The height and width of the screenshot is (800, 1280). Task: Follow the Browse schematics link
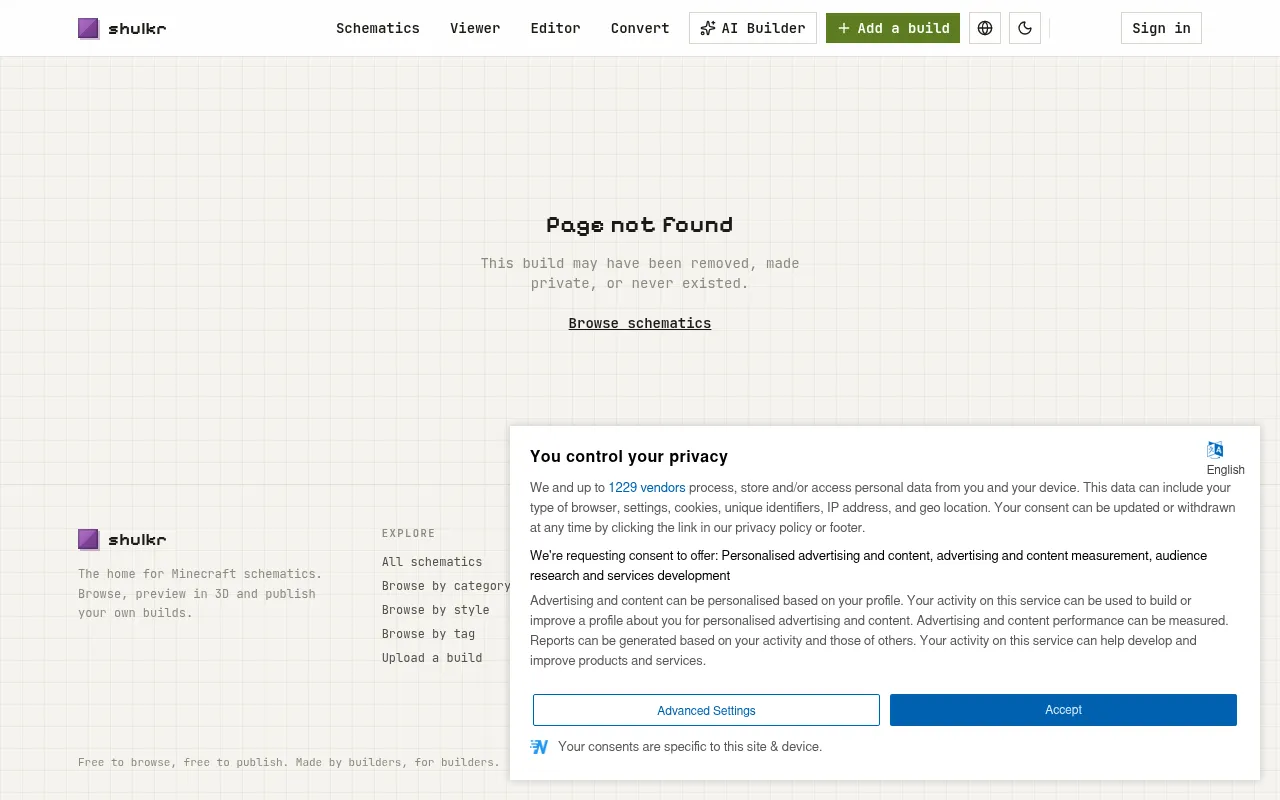pyautogui.click(x=640, y=323)
